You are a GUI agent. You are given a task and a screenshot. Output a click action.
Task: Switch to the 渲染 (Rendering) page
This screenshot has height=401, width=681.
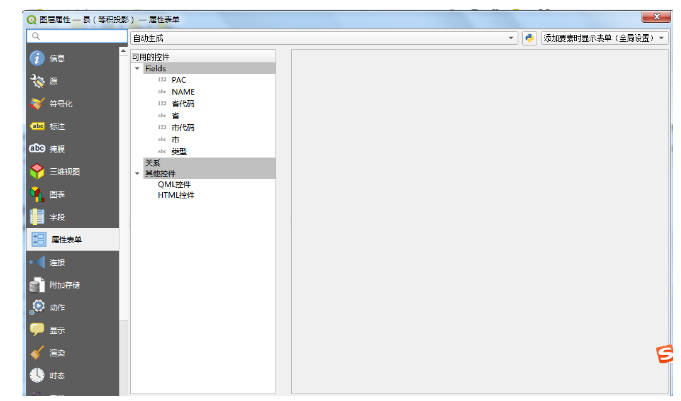[73, 353]
